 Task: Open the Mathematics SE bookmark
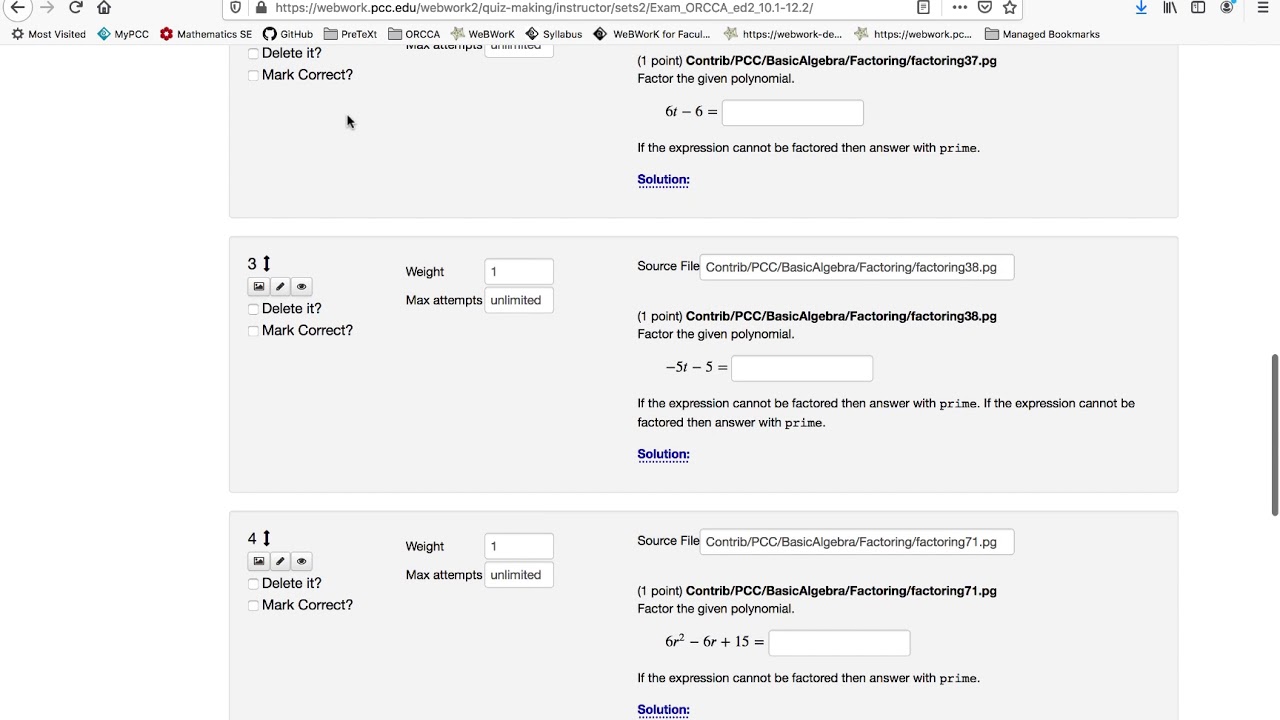click(x=206, y=34)
